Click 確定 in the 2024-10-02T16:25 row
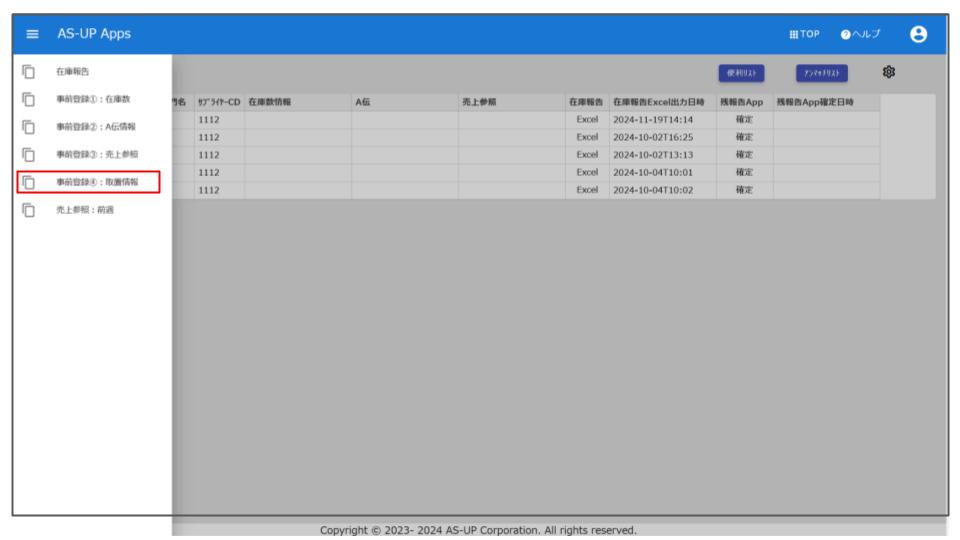 (x=743, y=137)
